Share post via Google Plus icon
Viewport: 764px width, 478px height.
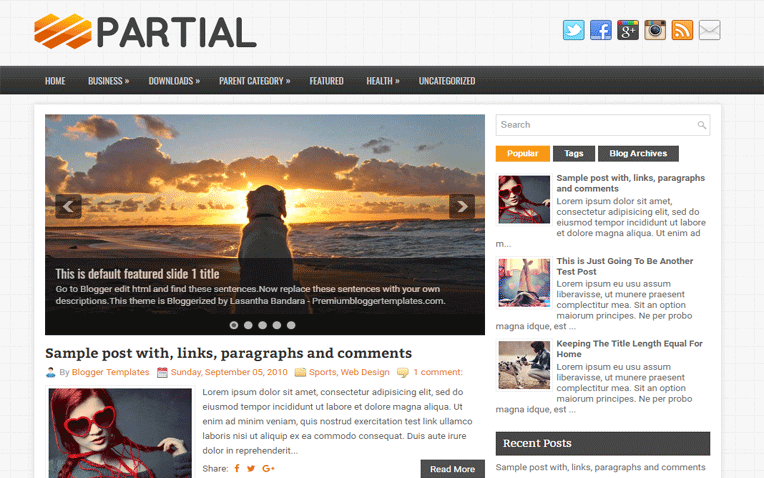268,468
